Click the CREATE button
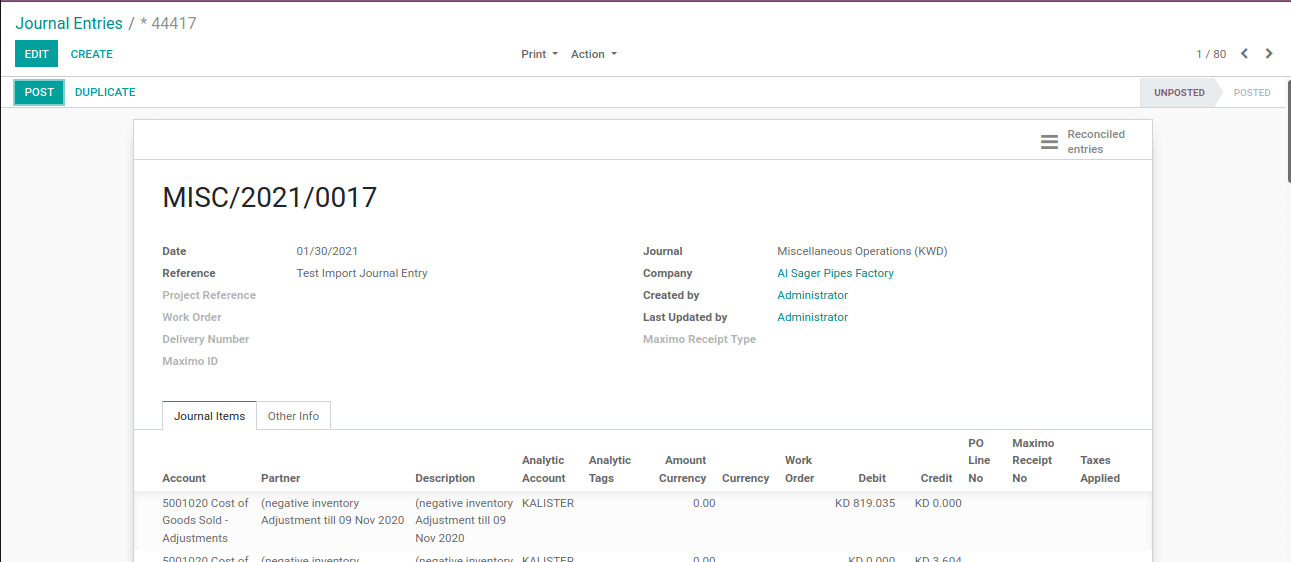This screenshot has width=1291, height=562. (x=92, y=54)
